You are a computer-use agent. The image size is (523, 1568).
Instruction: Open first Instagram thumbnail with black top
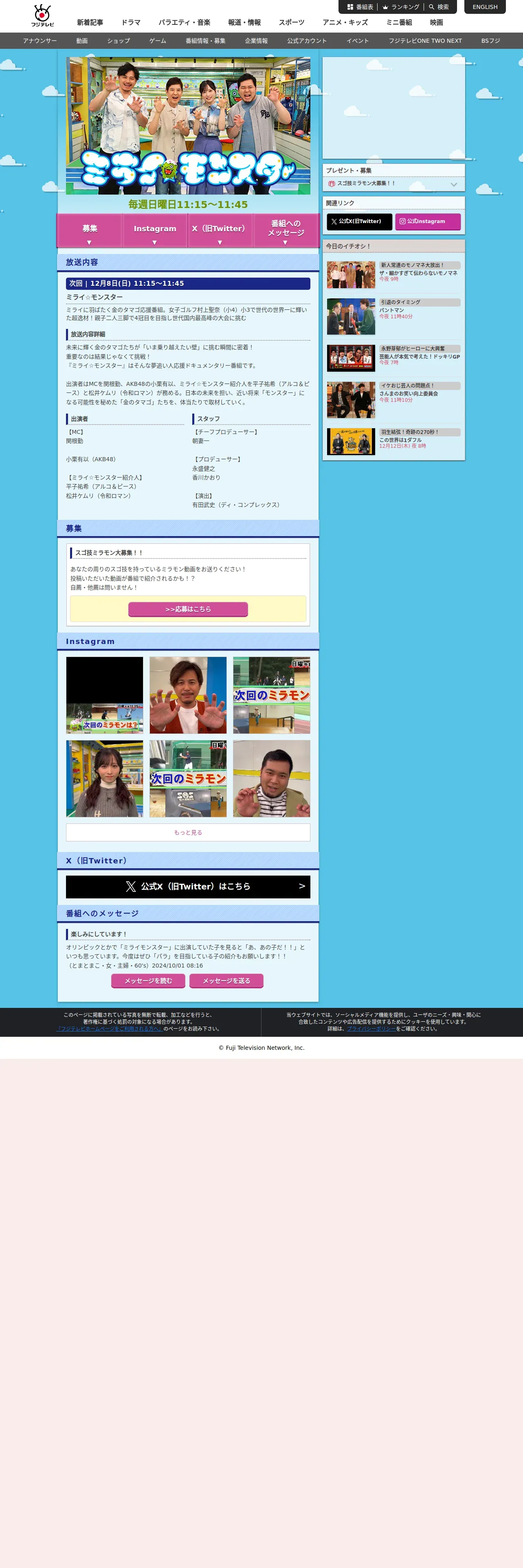click(105, 695)
